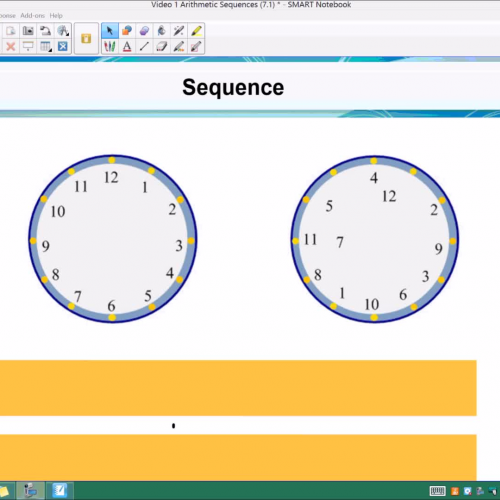Click the Paste icon in the toolbar
The width and height of the screenshot is (500, 500).
point(11,31)
